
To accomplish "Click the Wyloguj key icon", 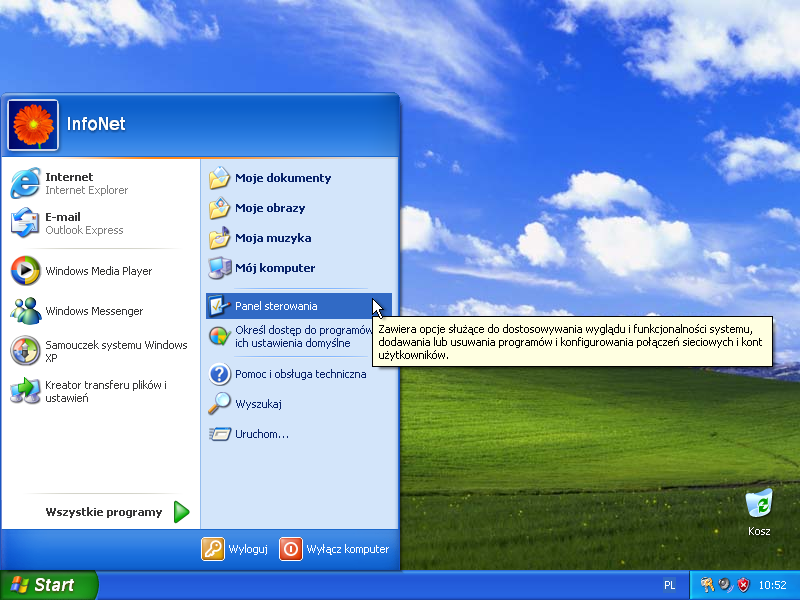I will click(x=213, y=549).
